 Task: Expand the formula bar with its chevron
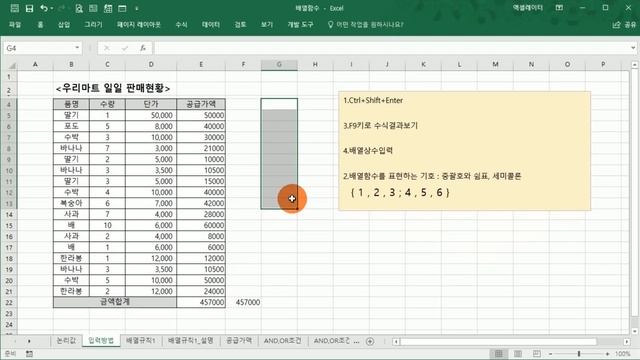coord(633,48)
